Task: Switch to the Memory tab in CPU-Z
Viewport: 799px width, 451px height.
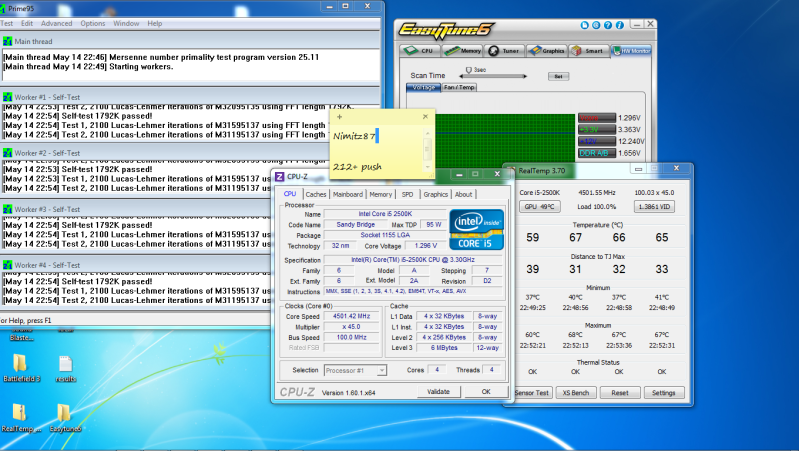Action: (x=381, y=194)
